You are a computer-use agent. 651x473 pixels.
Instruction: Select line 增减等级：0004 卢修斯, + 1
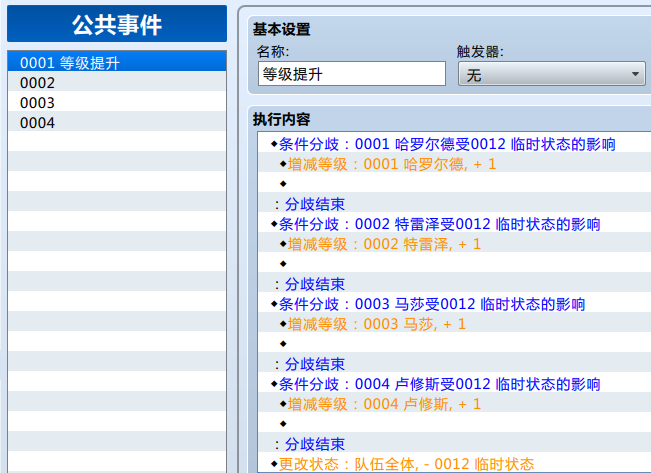(454, 404)
